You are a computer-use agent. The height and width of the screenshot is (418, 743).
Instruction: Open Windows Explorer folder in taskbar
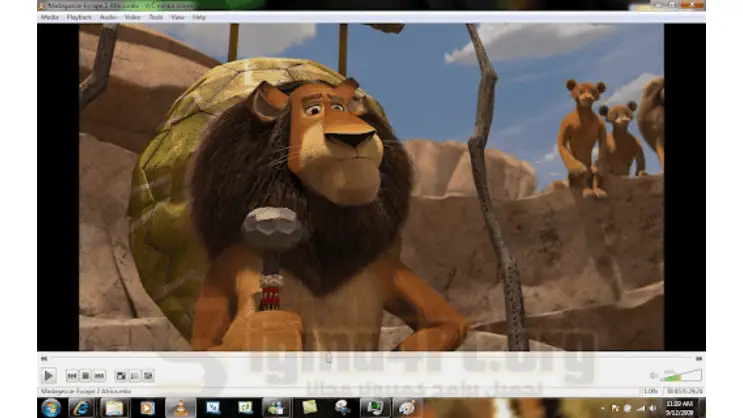(x=114, y=408)
